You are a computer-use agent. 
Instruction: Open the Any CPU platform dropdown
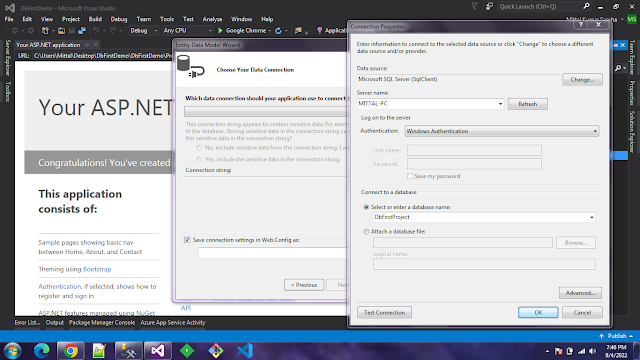tap(187, 31)
